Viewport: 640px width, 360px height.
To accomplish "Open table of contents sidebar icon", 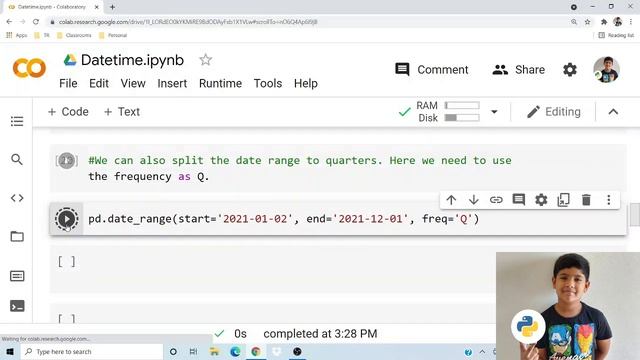I will point(17,121).
